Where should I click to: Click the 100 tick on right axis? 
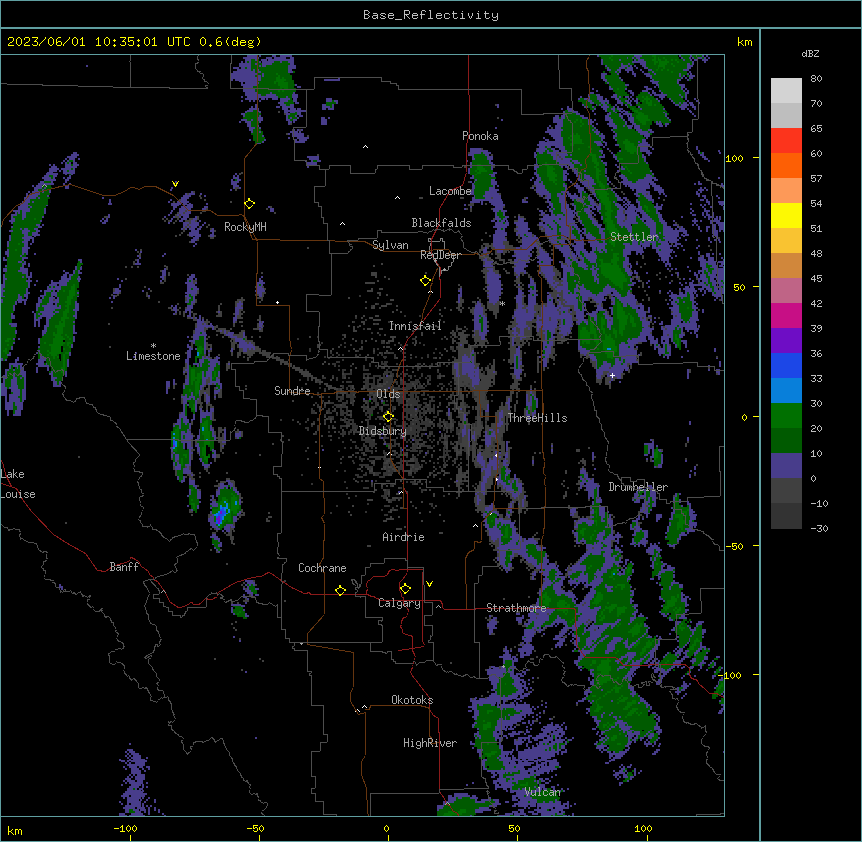click(734, 158)
